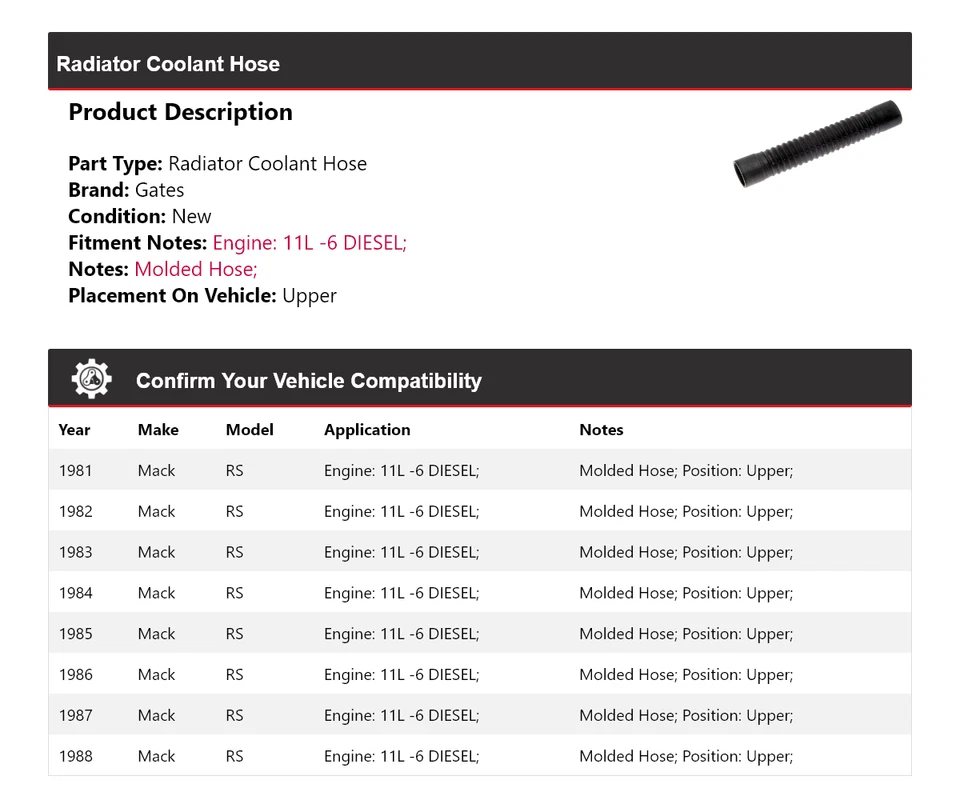The height and width of the screenshot is (808, 960).
Task: Click Mack in the 1985 row
Action: (156, 634)
